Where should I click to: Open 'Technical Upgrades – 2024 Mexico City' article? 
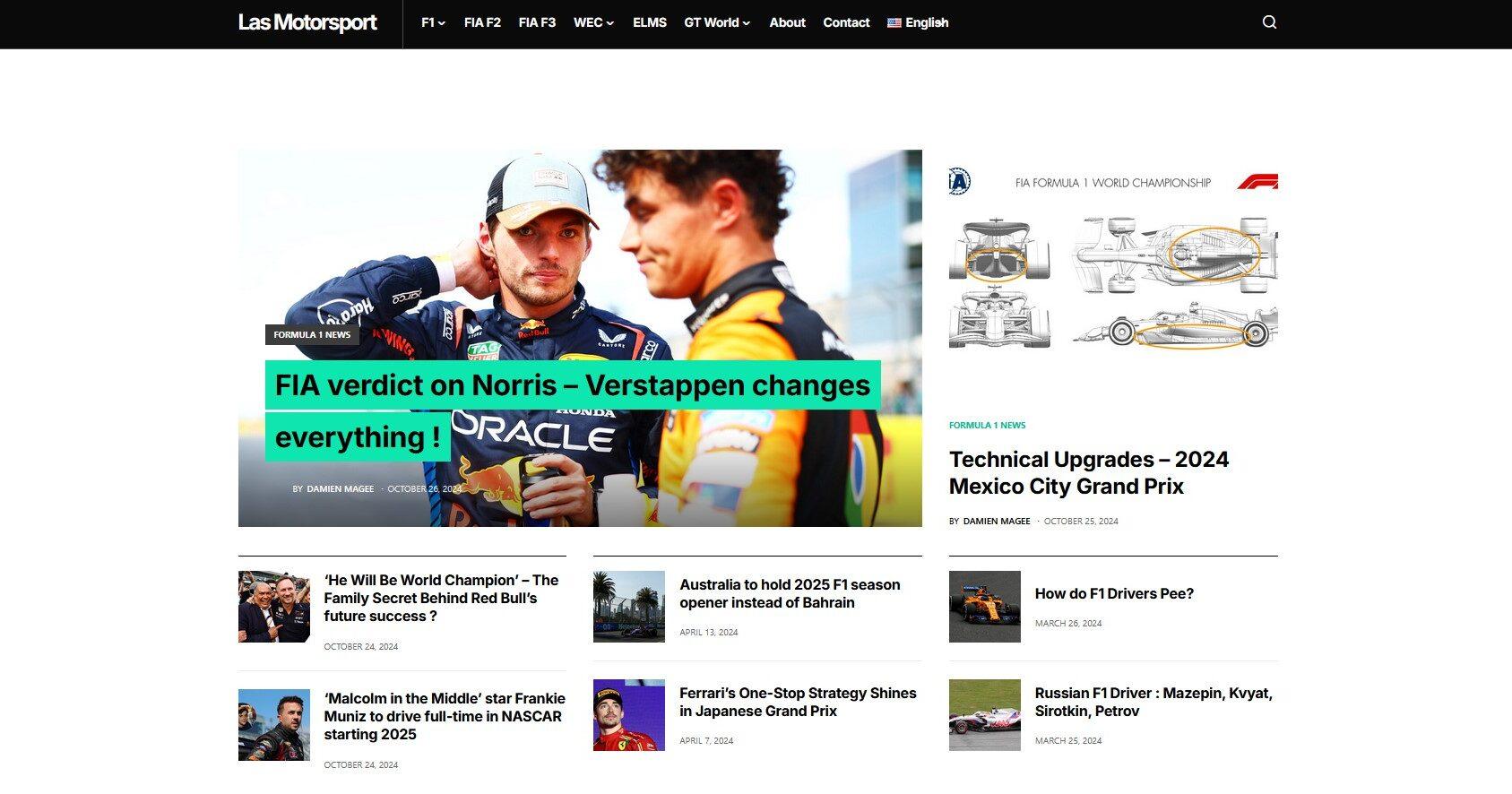click(1088, 473)
